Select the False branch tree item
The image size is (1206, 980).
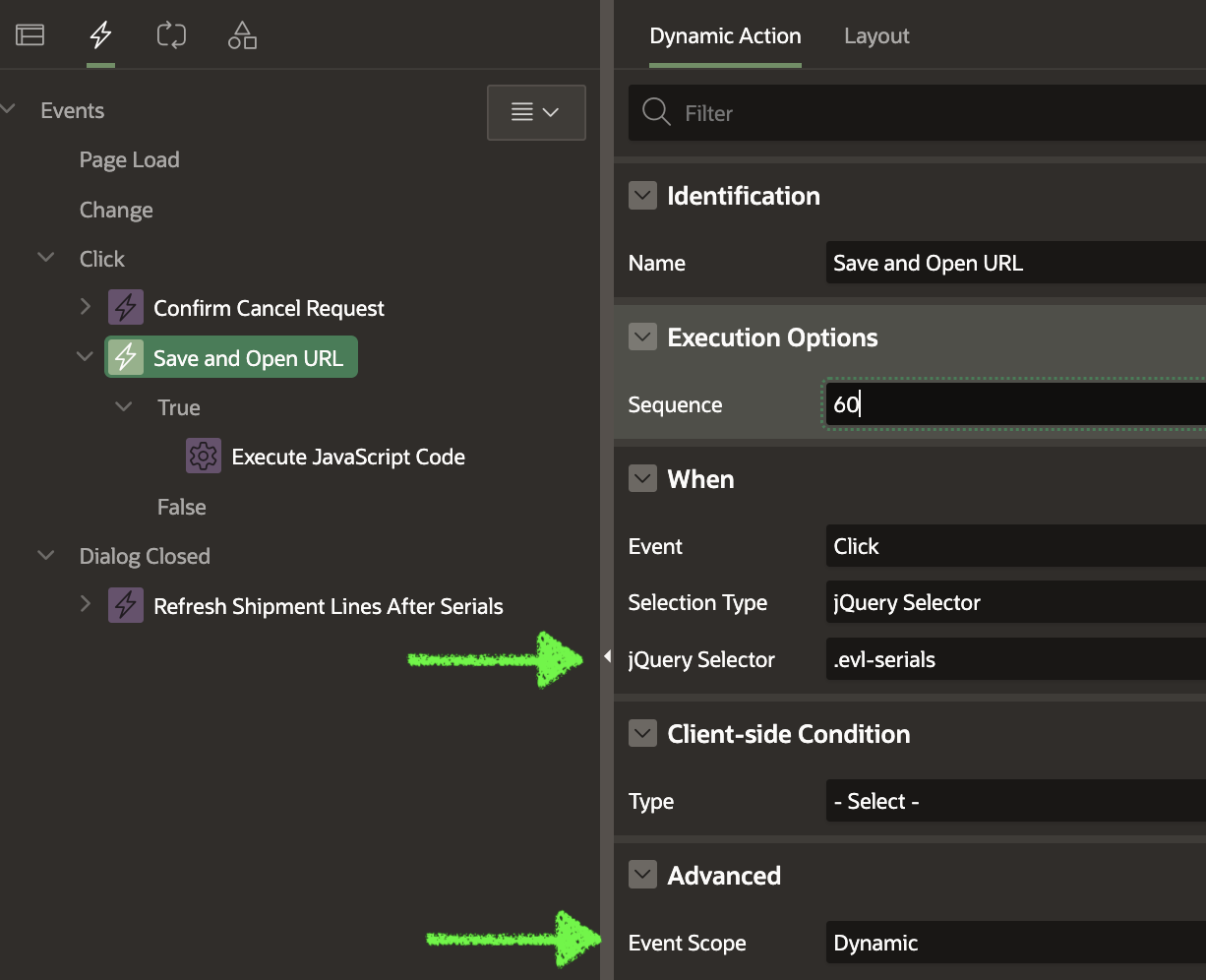[x=182, y=507]
